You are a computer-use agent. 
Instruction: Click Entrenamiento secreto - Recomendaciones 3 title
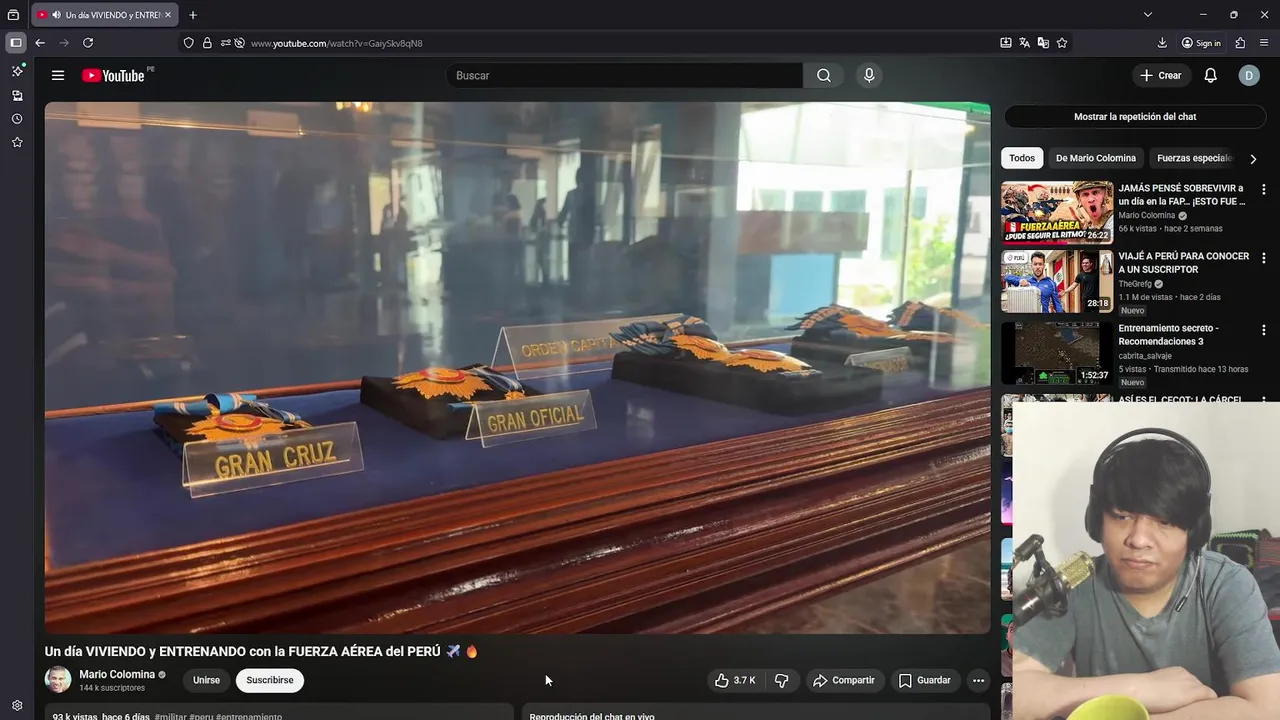(x=1168, y=334)
